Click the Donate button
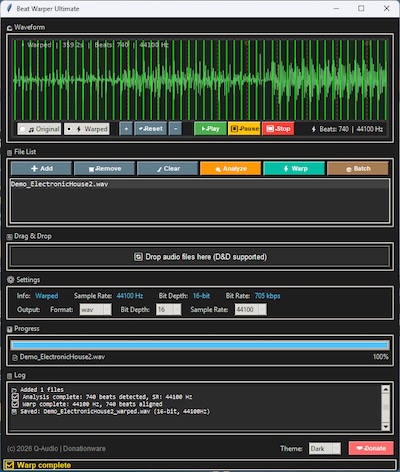 pos(371,448)
